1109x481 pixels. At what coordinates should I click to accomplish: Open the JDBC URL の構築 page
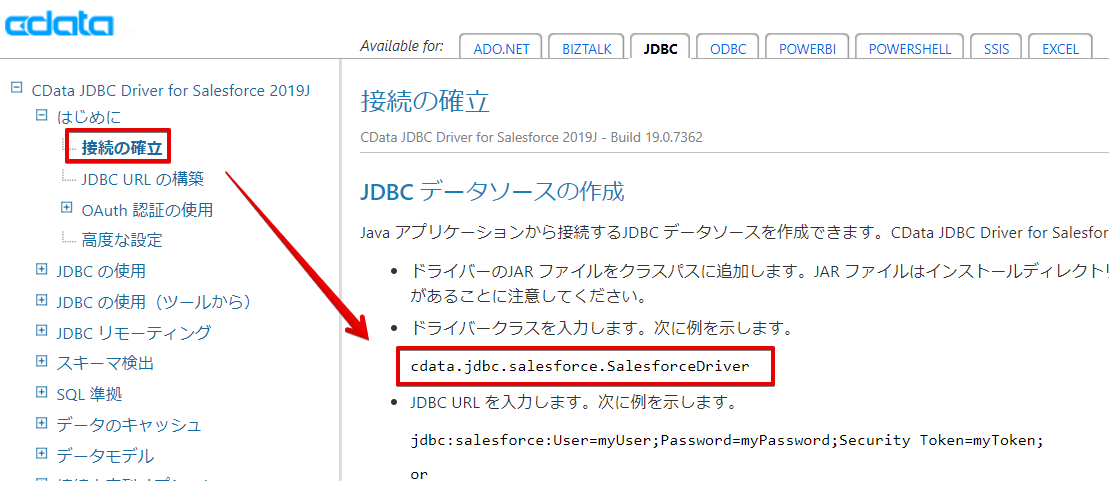143,179
